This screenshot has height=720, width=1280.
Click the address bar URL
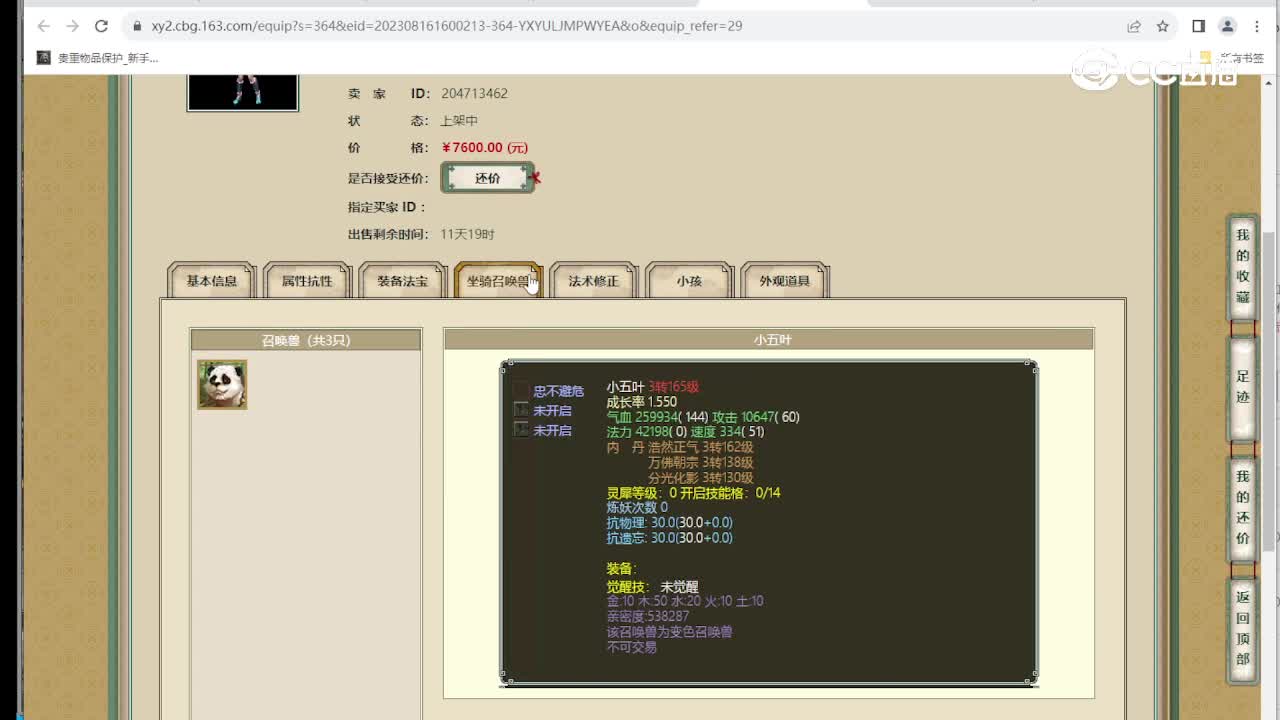[x=447, y=26]
